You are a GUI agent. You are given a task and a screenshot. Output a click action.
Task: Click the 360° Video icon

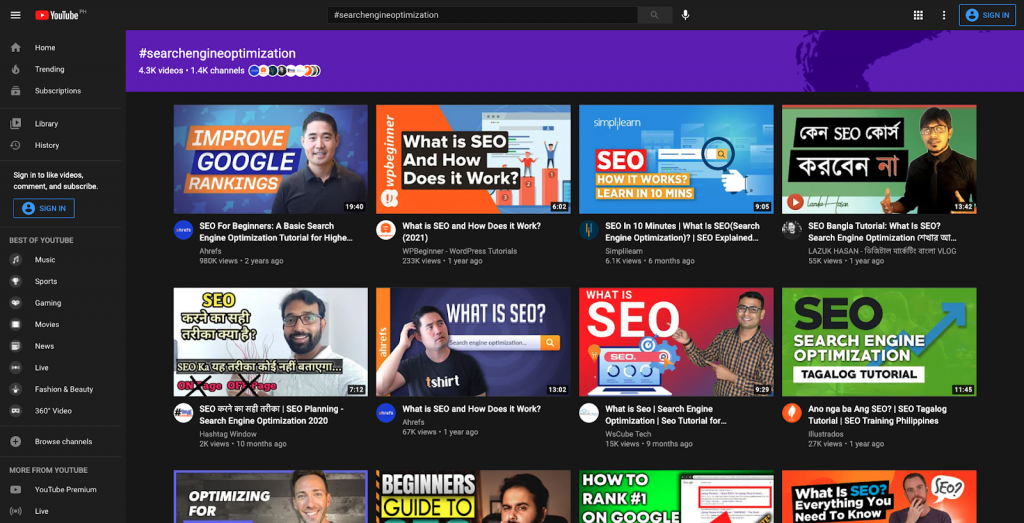pyautogui.click(x=16, y=411)
